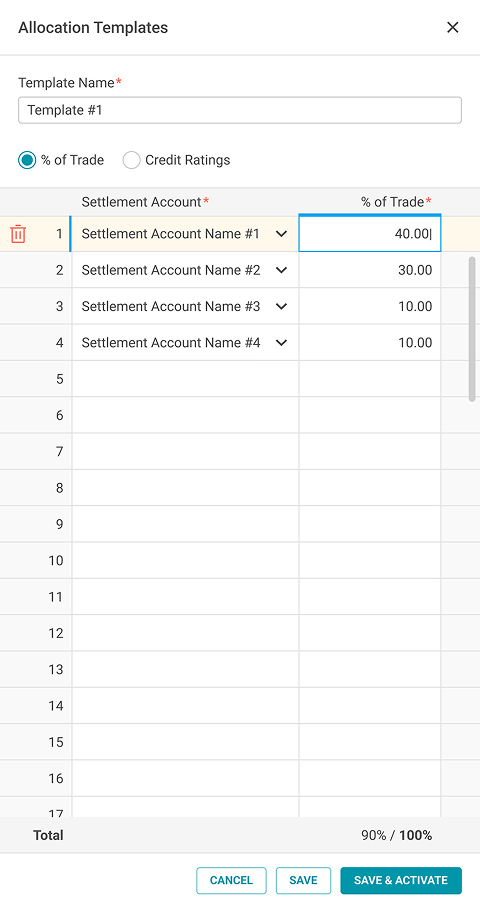
Task: Delete row 1 with the trash icon
Action: click(x=18, y=234)
